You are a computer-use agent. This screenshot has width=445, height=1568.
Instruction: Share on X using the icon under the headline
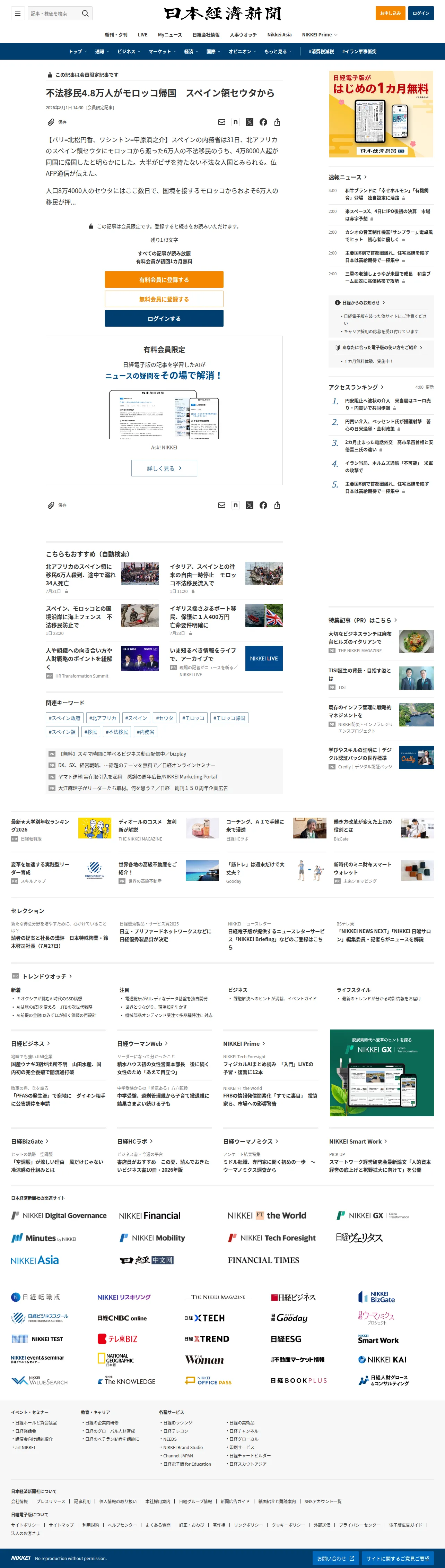tap(249, 122)
